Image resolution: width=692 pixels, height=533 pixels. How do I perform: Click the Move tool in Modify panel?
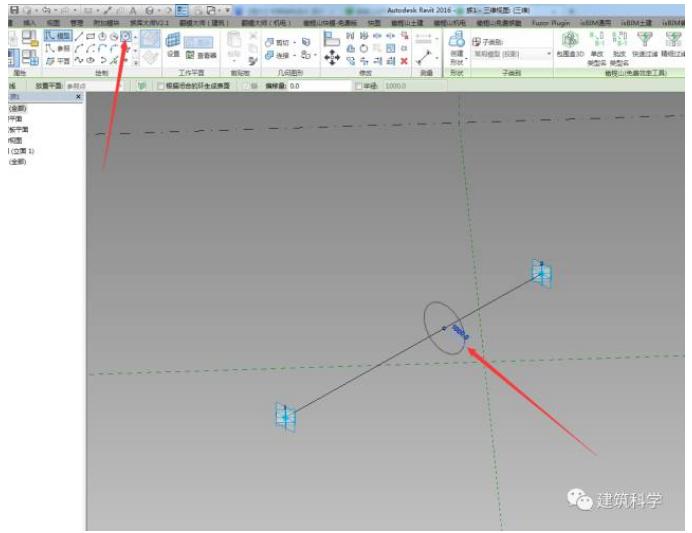[333, 59]
